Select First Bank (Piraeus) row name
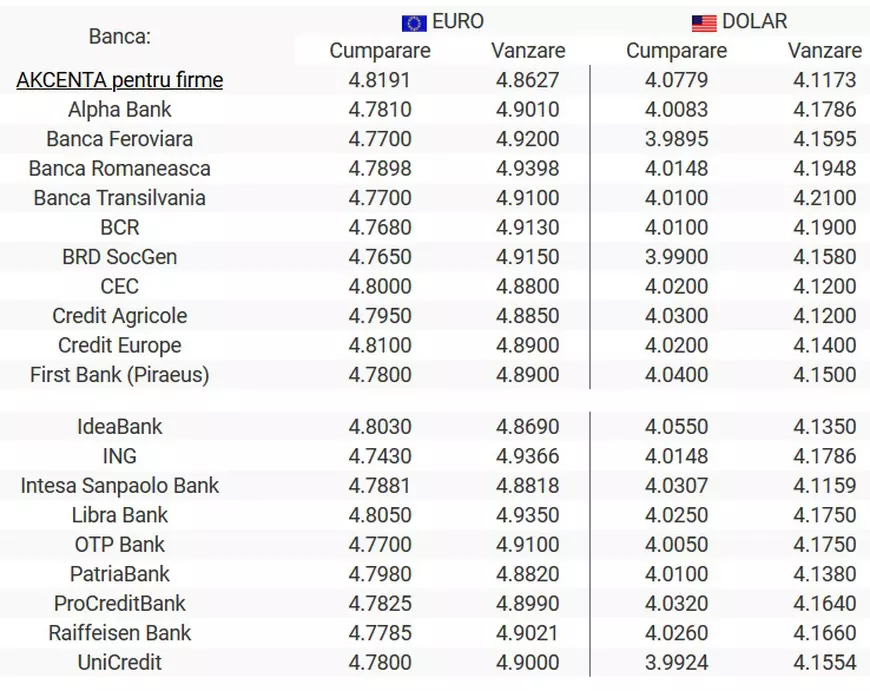 [x=120, y=375]
